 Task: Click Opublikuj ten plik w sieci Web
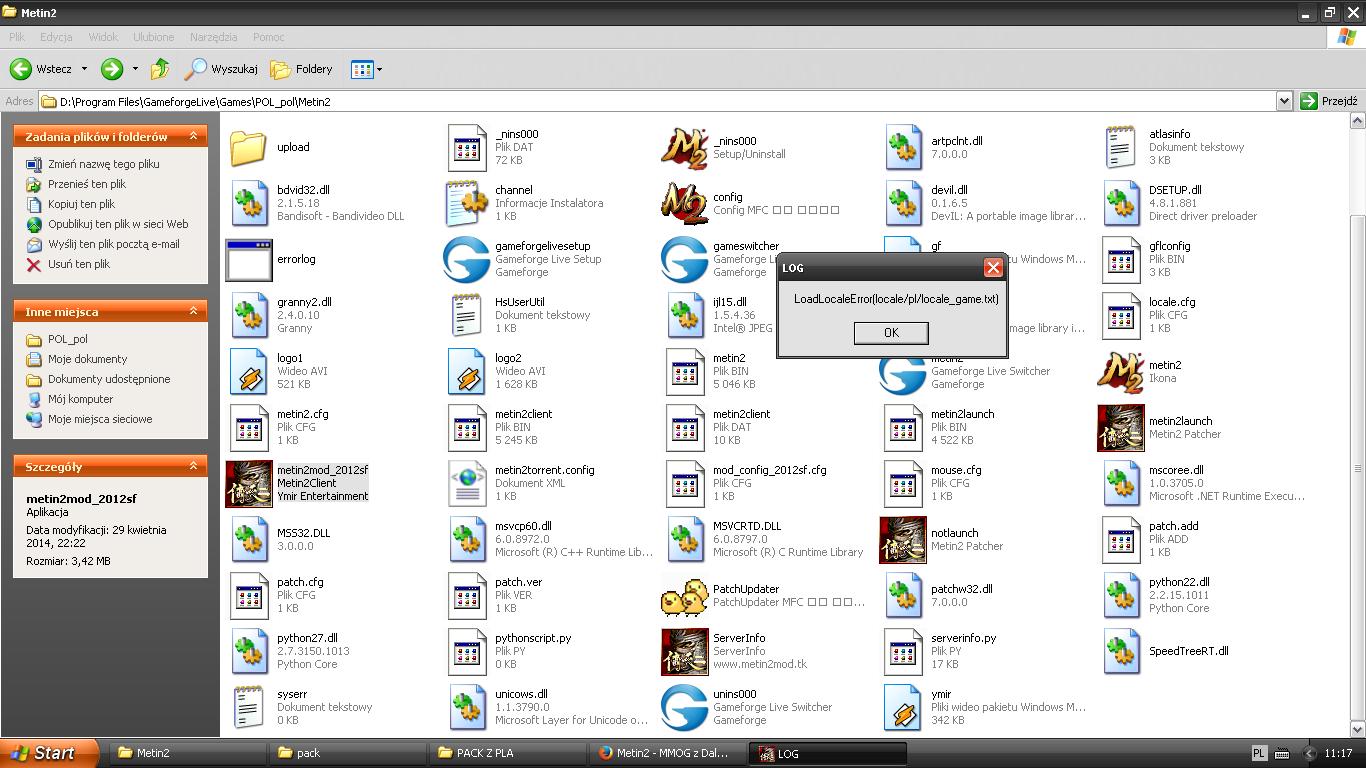(118, 224)
